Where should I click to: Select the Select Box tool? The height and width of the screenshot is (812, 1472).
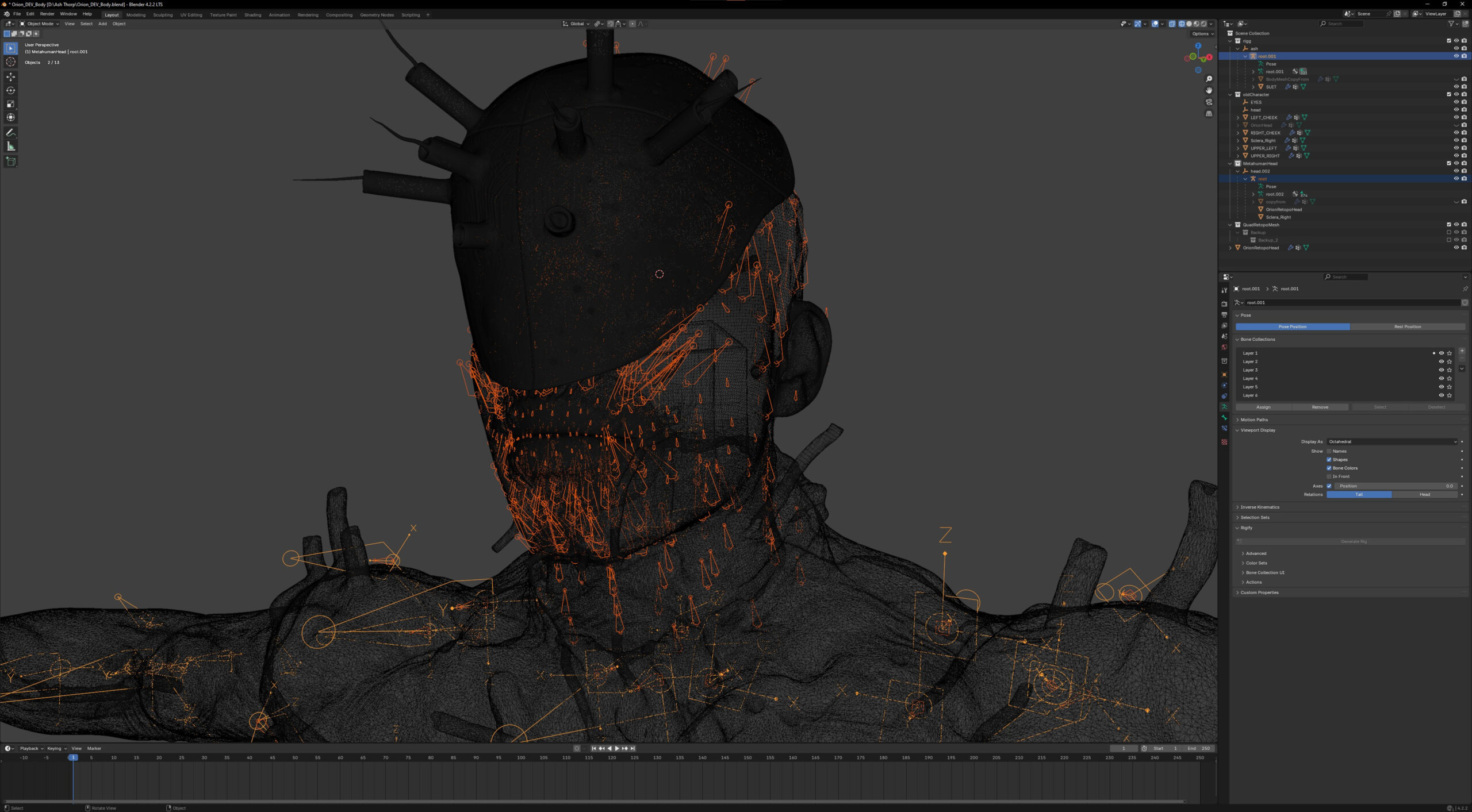[10, 48]
